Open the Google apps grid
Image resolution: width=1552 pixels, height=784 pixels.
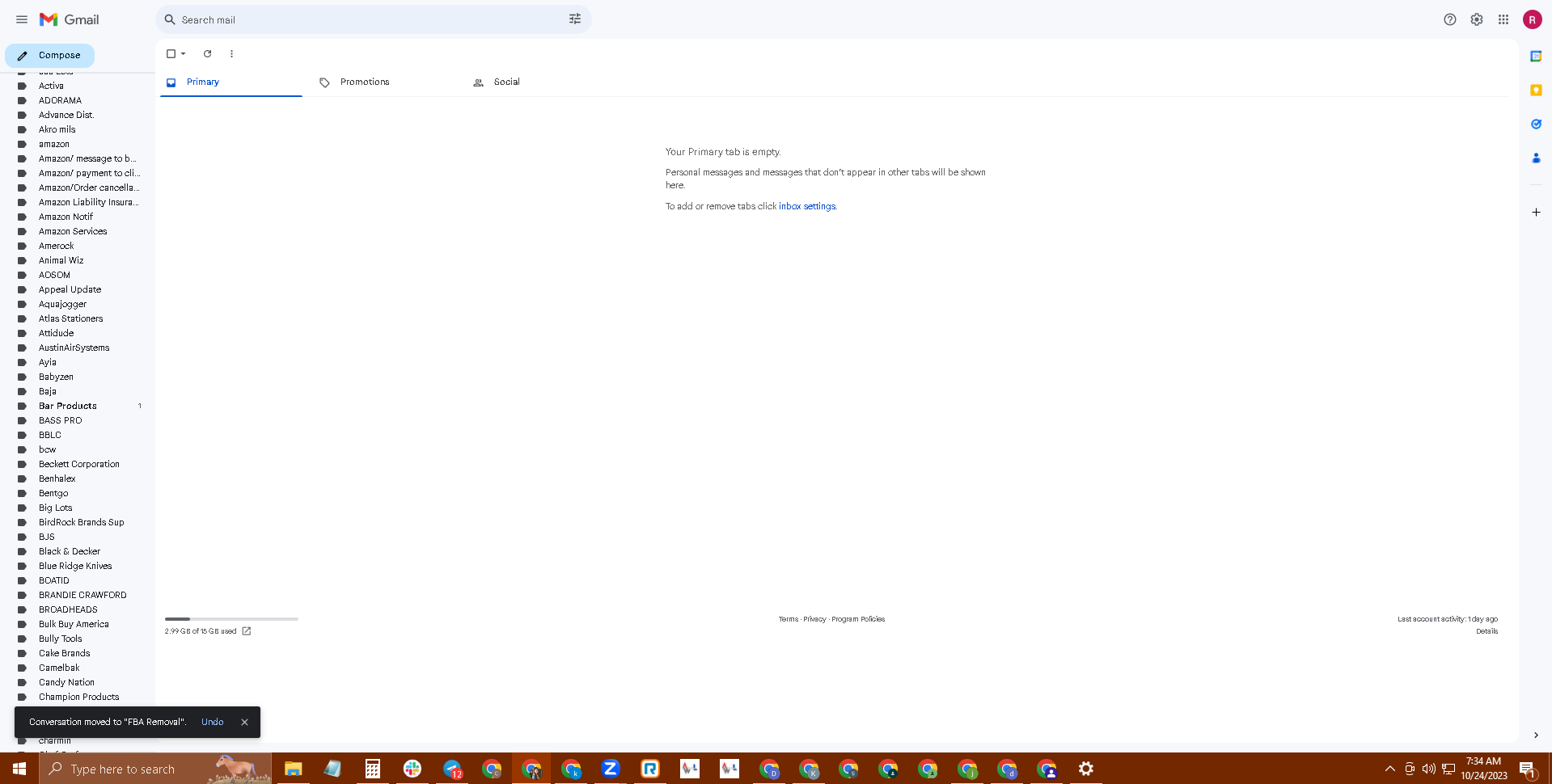click(x=1503, y=19)
